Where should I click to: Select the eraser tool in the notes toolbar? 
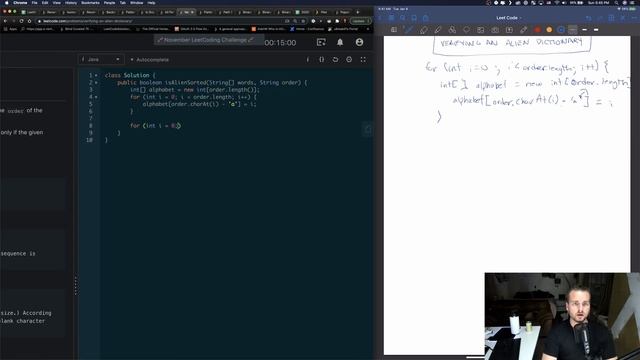pos(424,30)
